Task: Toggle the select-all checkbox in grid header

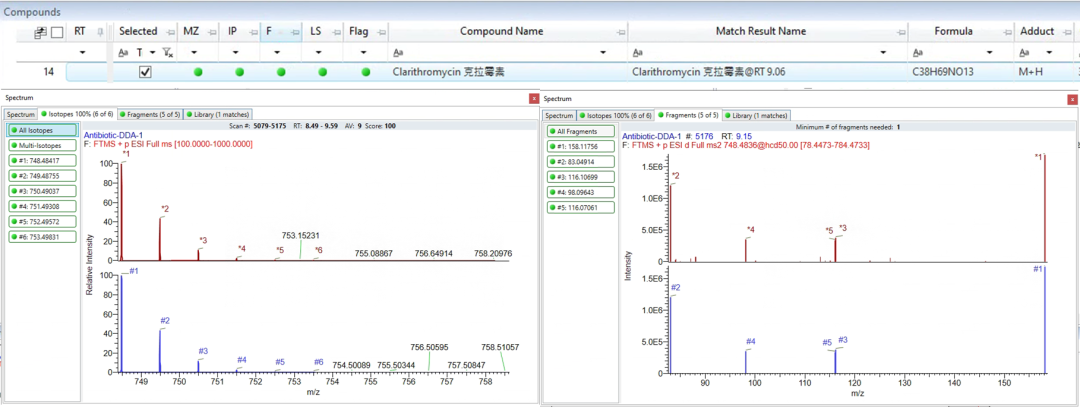Action: (57, 32)
